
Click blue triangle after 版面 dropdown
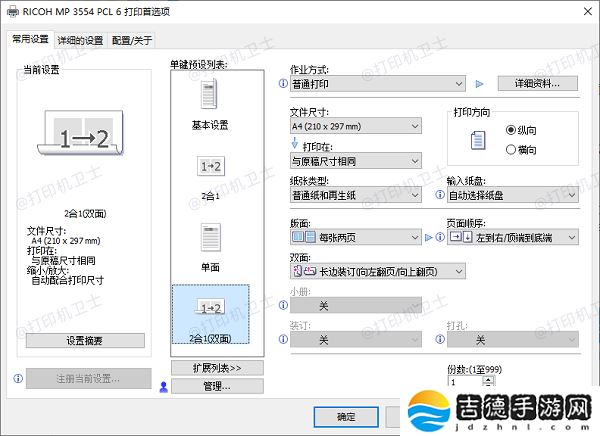[x=429, y=238]
